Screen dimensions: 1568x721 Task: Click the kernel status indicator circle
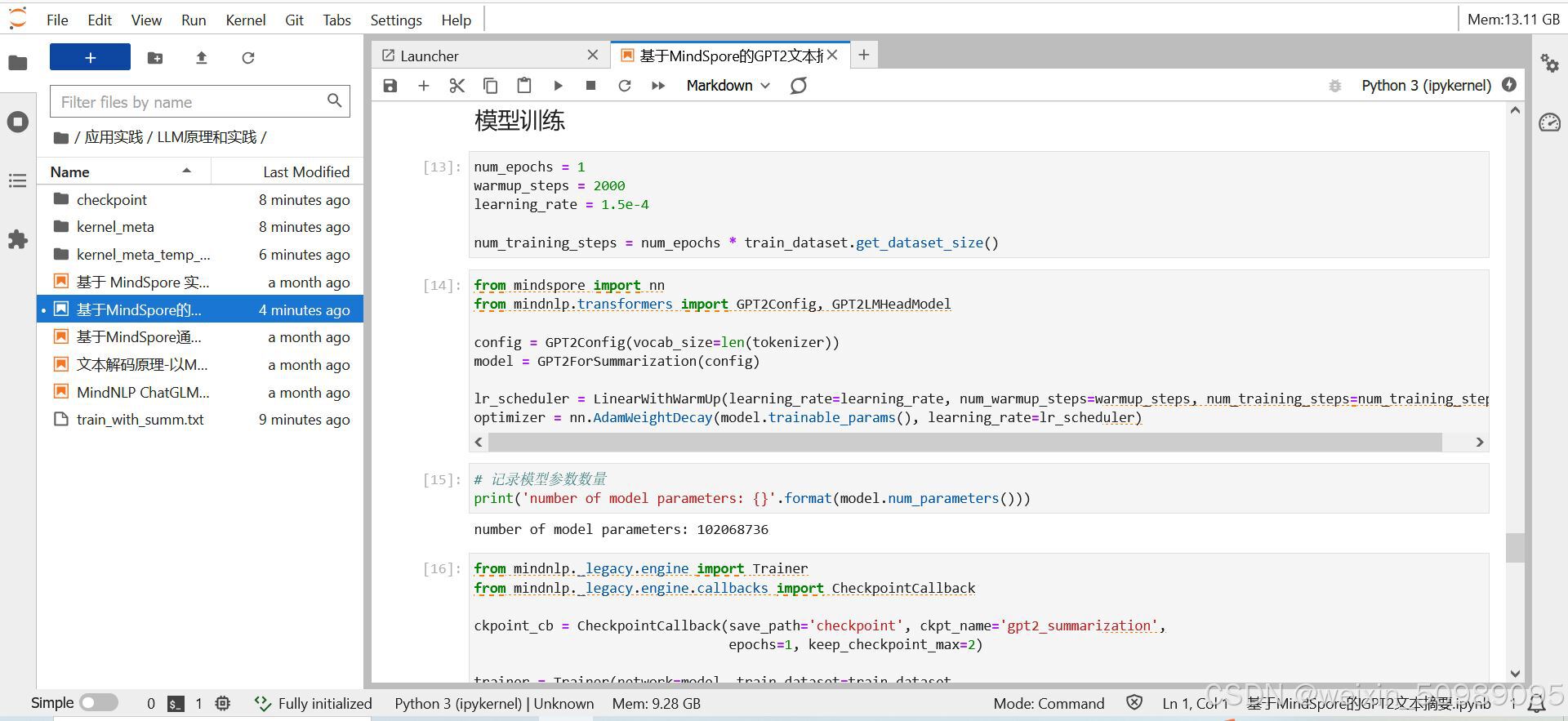[x=1509, y=85]
